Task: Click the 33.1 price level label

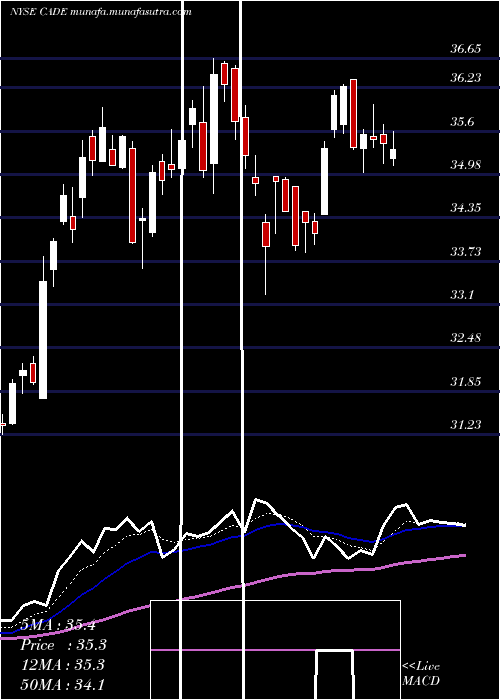Action: [x=462, y=295]
